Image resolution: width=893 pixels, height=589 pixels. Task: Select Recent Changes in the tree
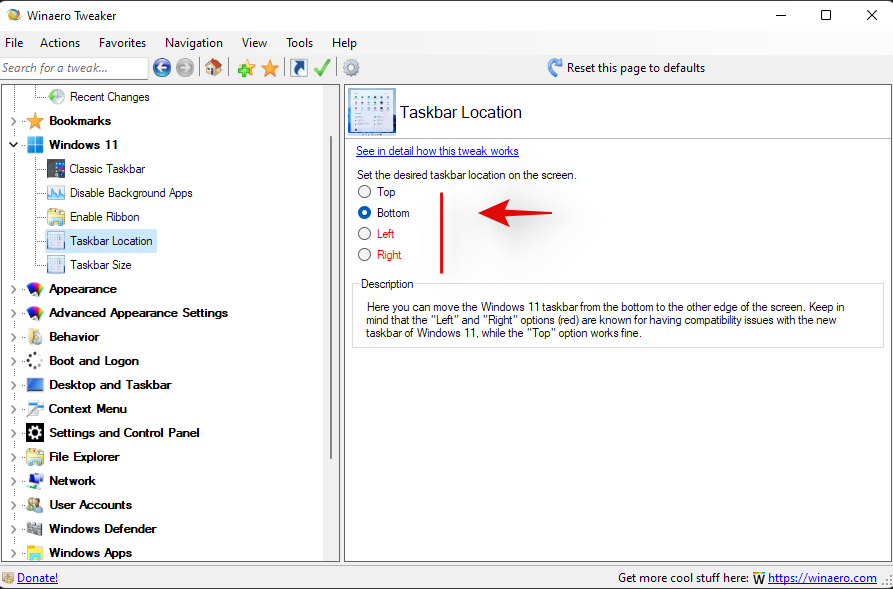coord(109,97)
